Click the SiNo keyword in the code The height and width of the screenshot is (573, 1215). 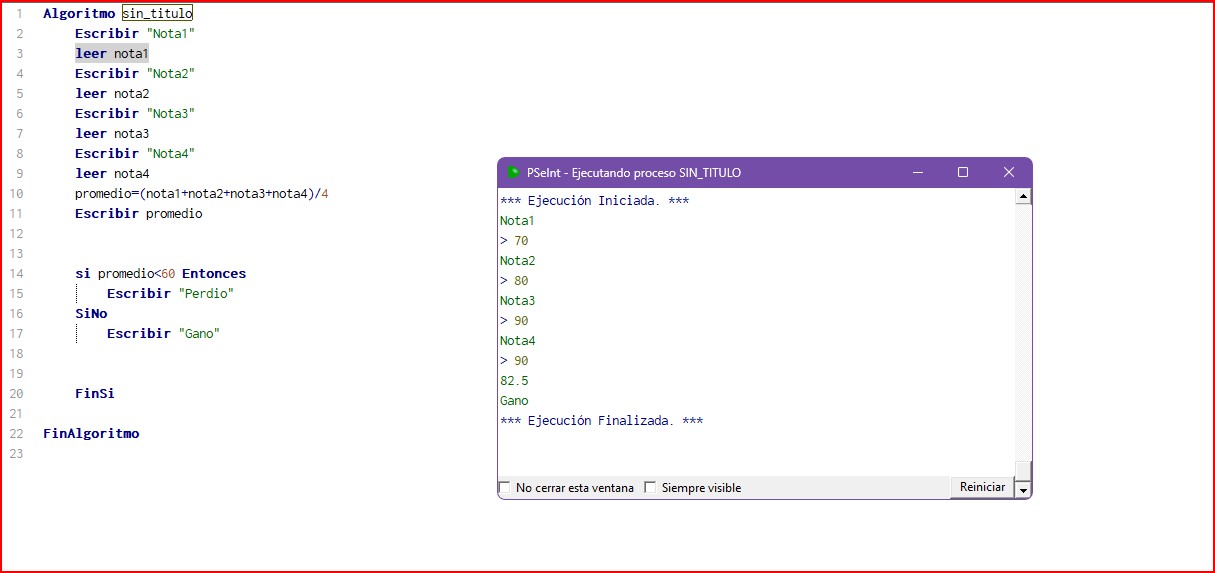91,313
